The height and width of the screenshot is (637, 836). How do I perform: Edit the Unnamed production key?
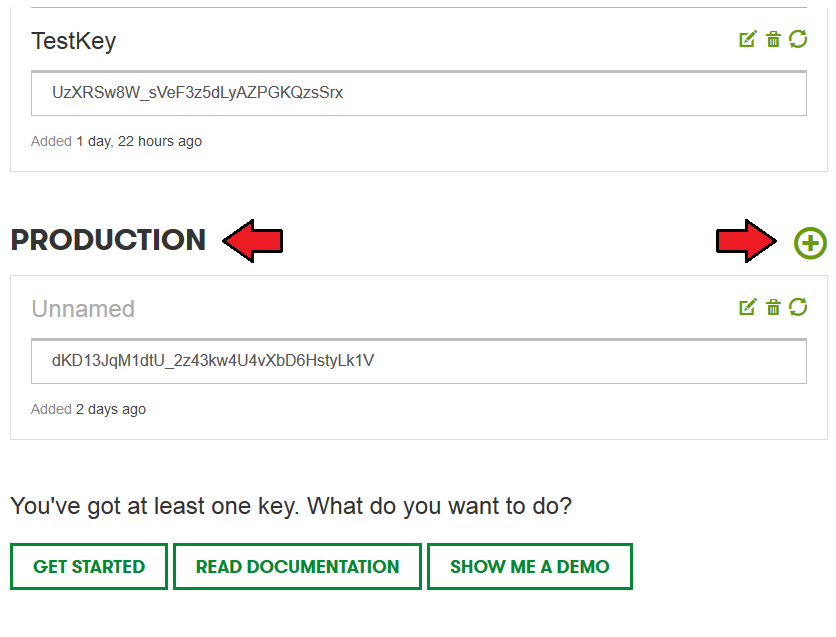pos(747,307)
